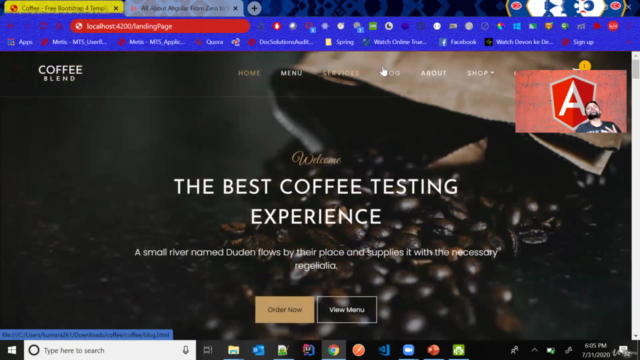This screenshot has height=360, width=640.
Task: Open the chevron for more bookmarks
Action: click(629, 42)
